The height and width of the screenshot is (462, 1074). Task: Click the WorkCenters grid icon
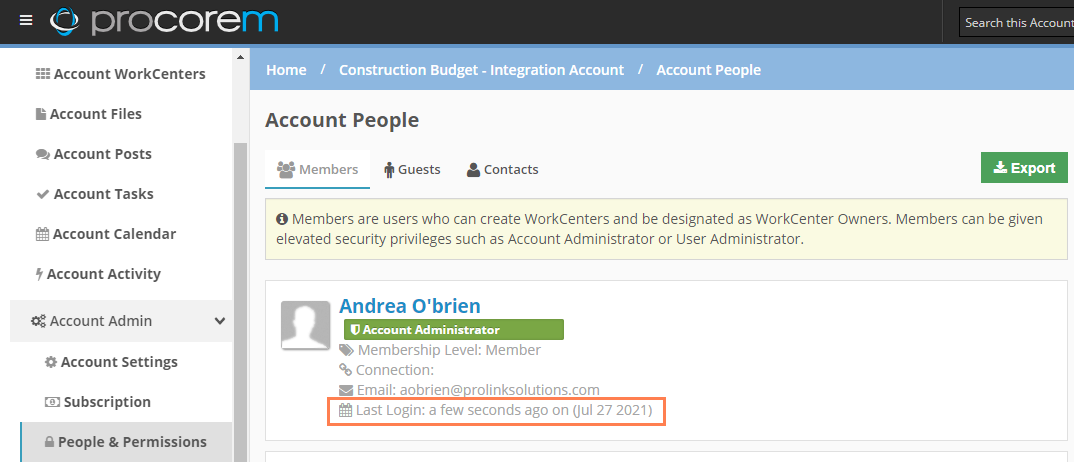coord(42,74)
